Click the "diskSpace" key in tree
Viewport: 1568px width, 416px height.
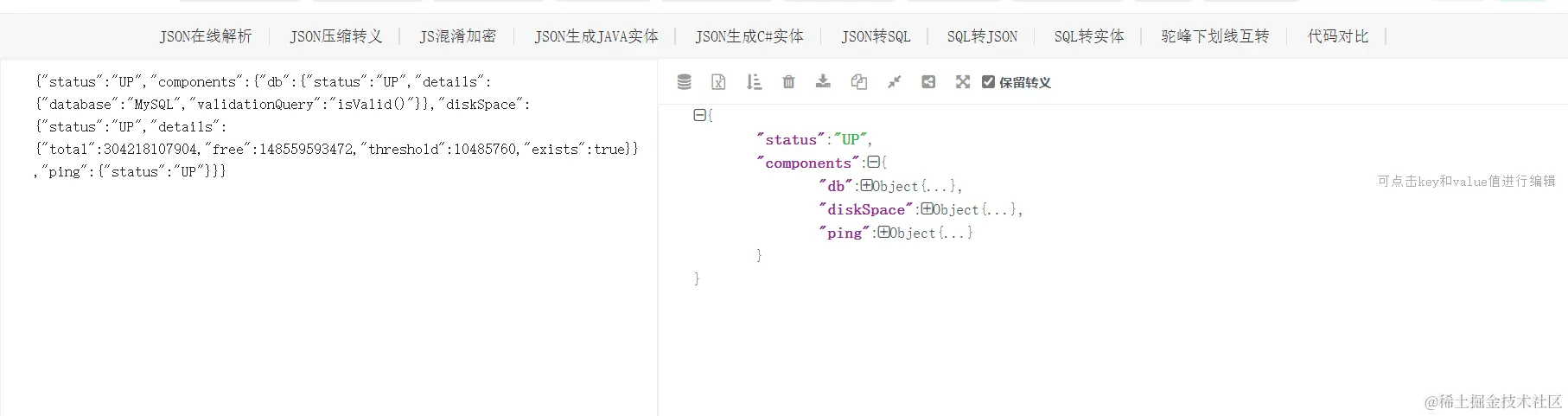pyautogui.click(x=865, y=209)
